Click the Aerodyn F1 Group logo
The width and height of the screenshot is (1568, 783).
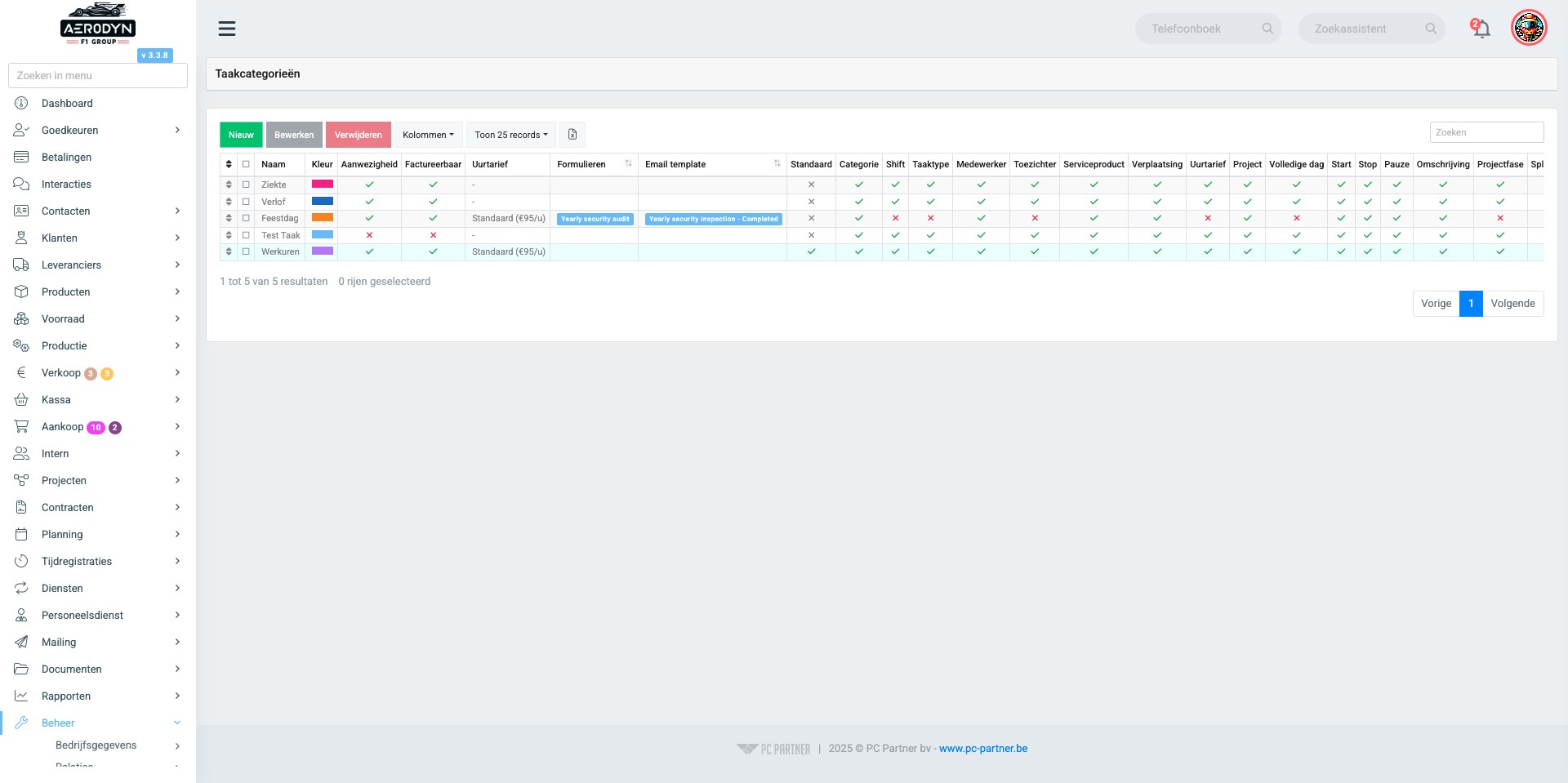point(98,24)
